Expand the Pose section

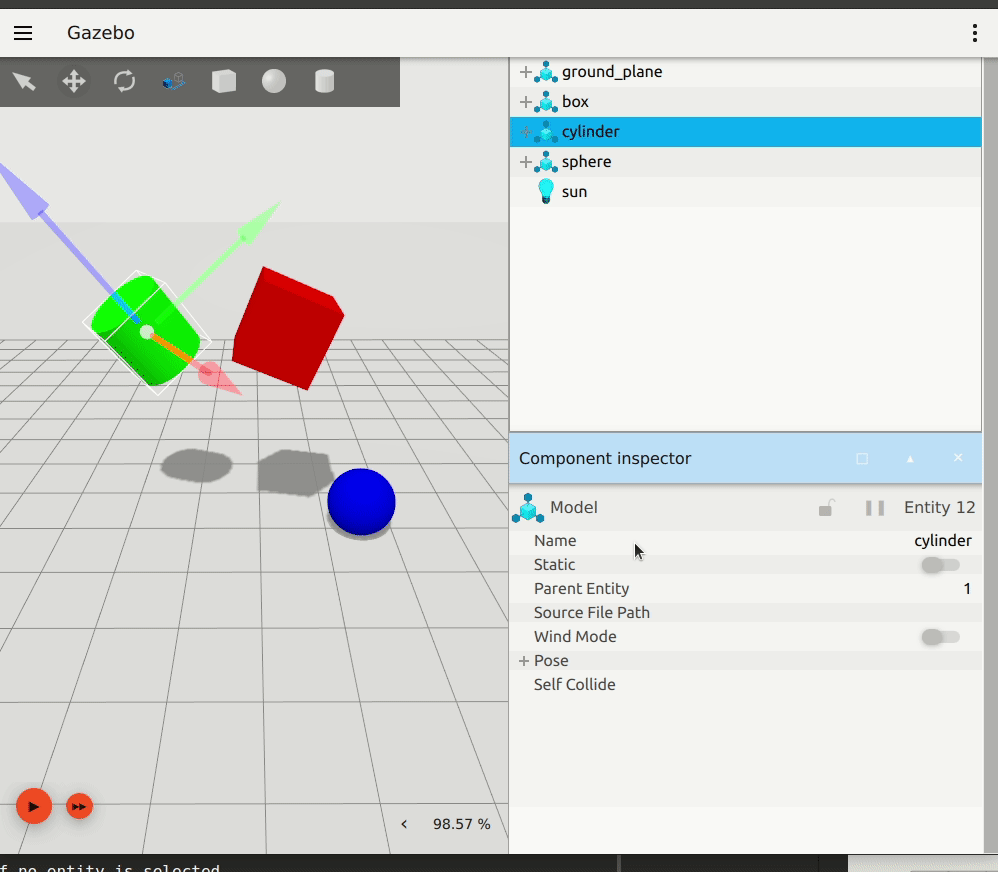click(x=524, y=661)
